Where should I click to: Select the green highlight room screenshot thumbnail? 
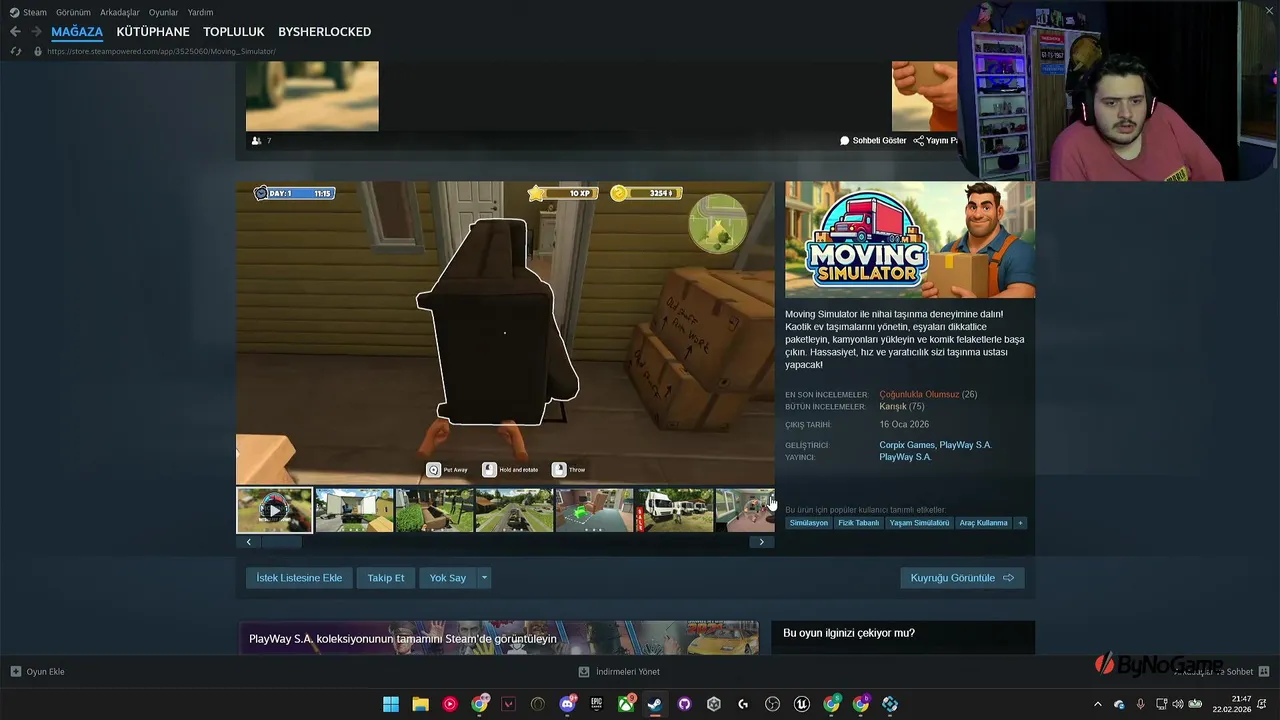[594, 509]
